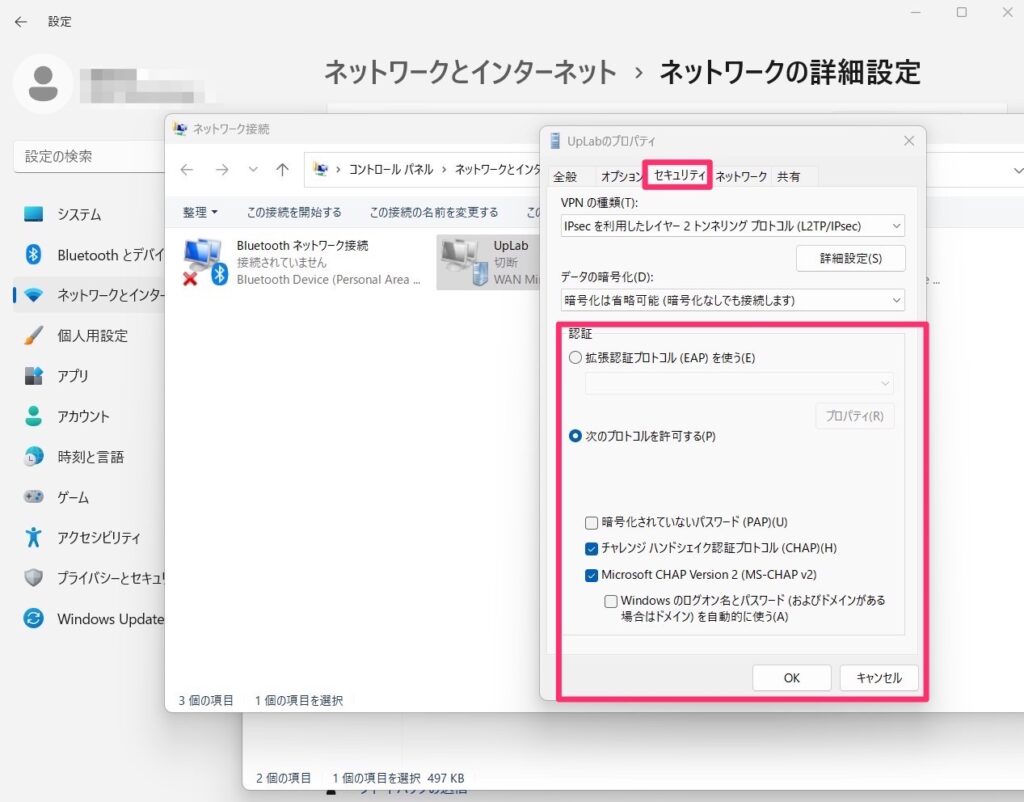Open the data encryption dropdown

coord(732,300)
